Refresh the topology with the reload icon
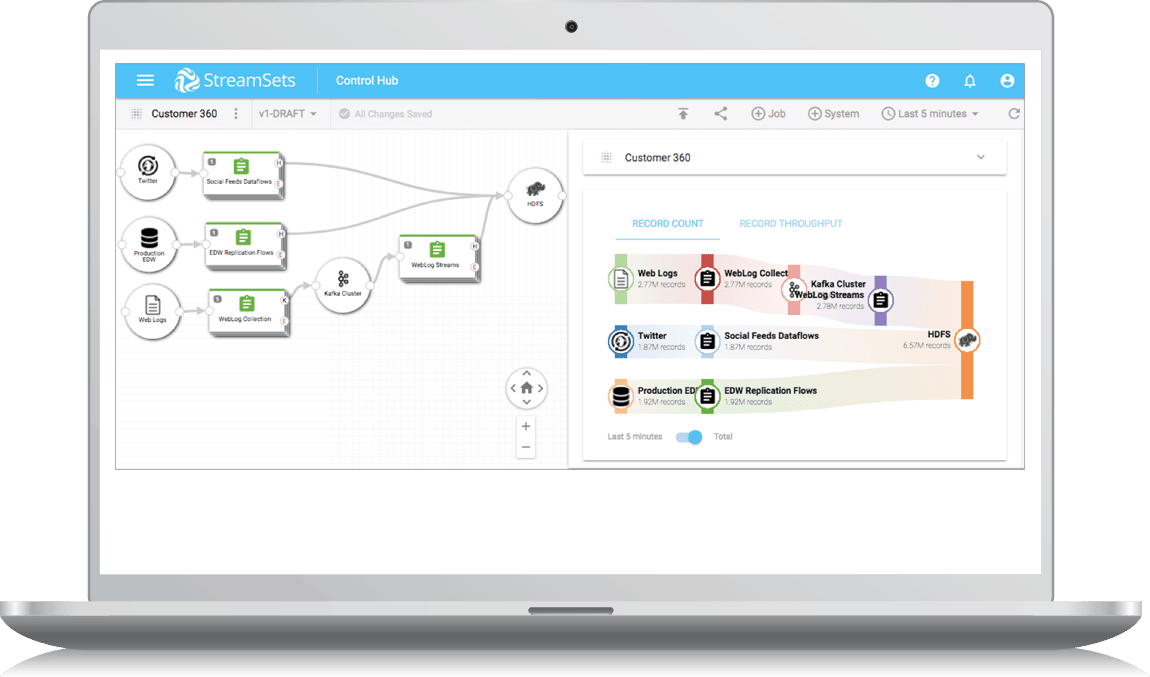 click(1014, 114)
